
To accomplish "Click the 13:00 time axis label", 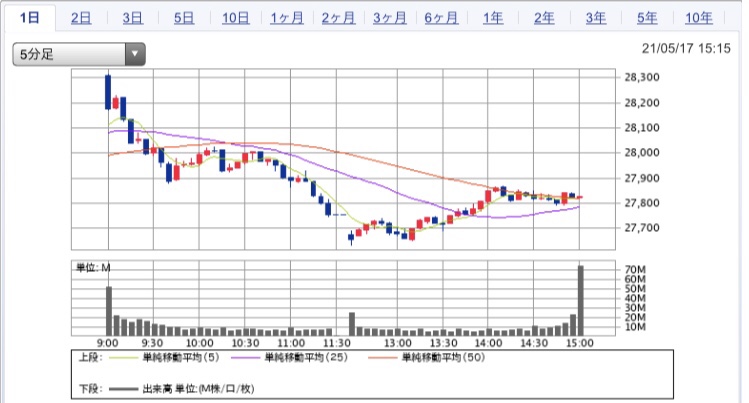I will pos(398,343).
